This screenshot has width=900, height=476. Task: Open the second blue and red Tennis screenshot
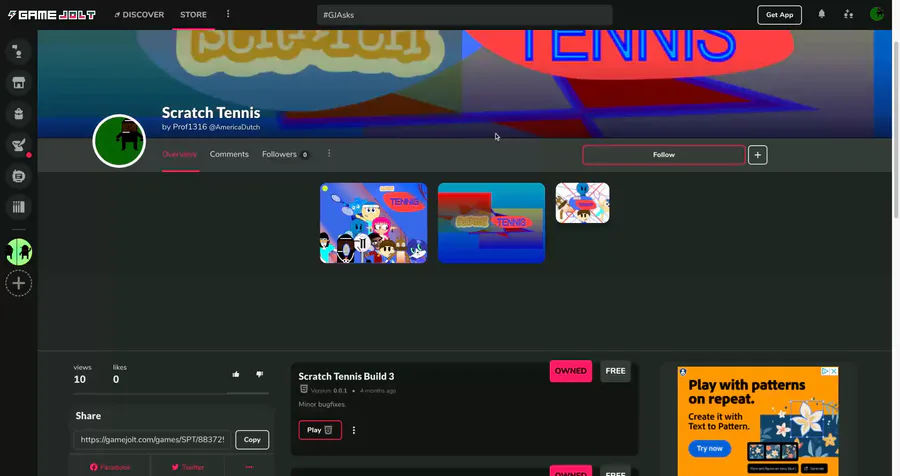(491, 223)
